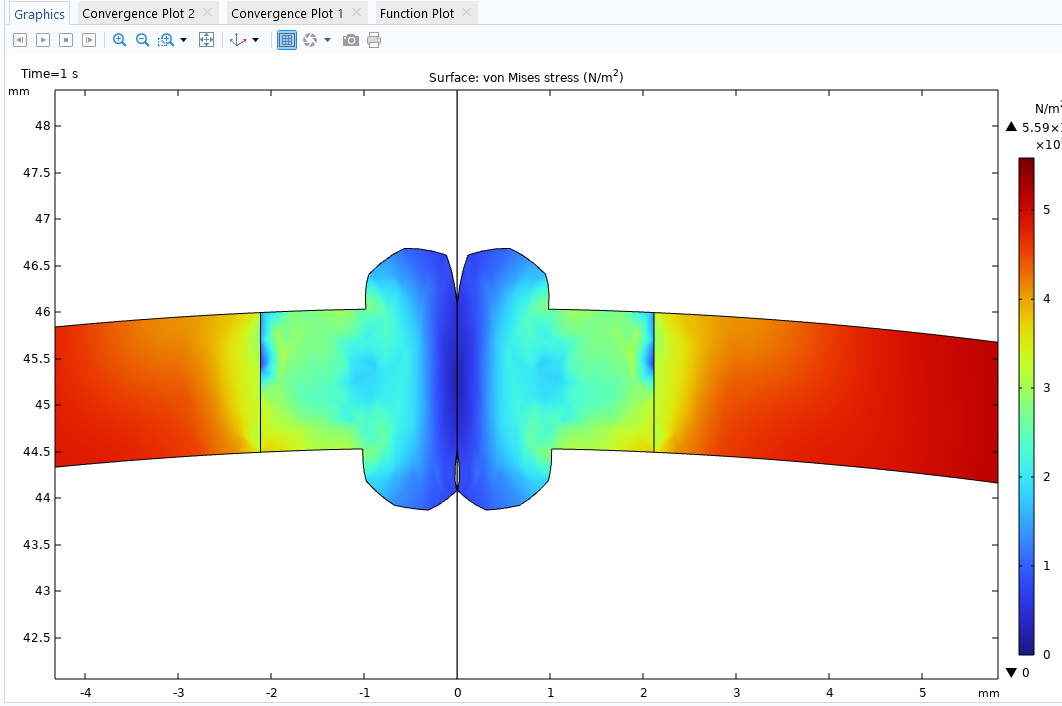This screenshot has width=1062, height=706.
Task: Click the Zoom Extents icon
Action: click(x=206, y=40)
